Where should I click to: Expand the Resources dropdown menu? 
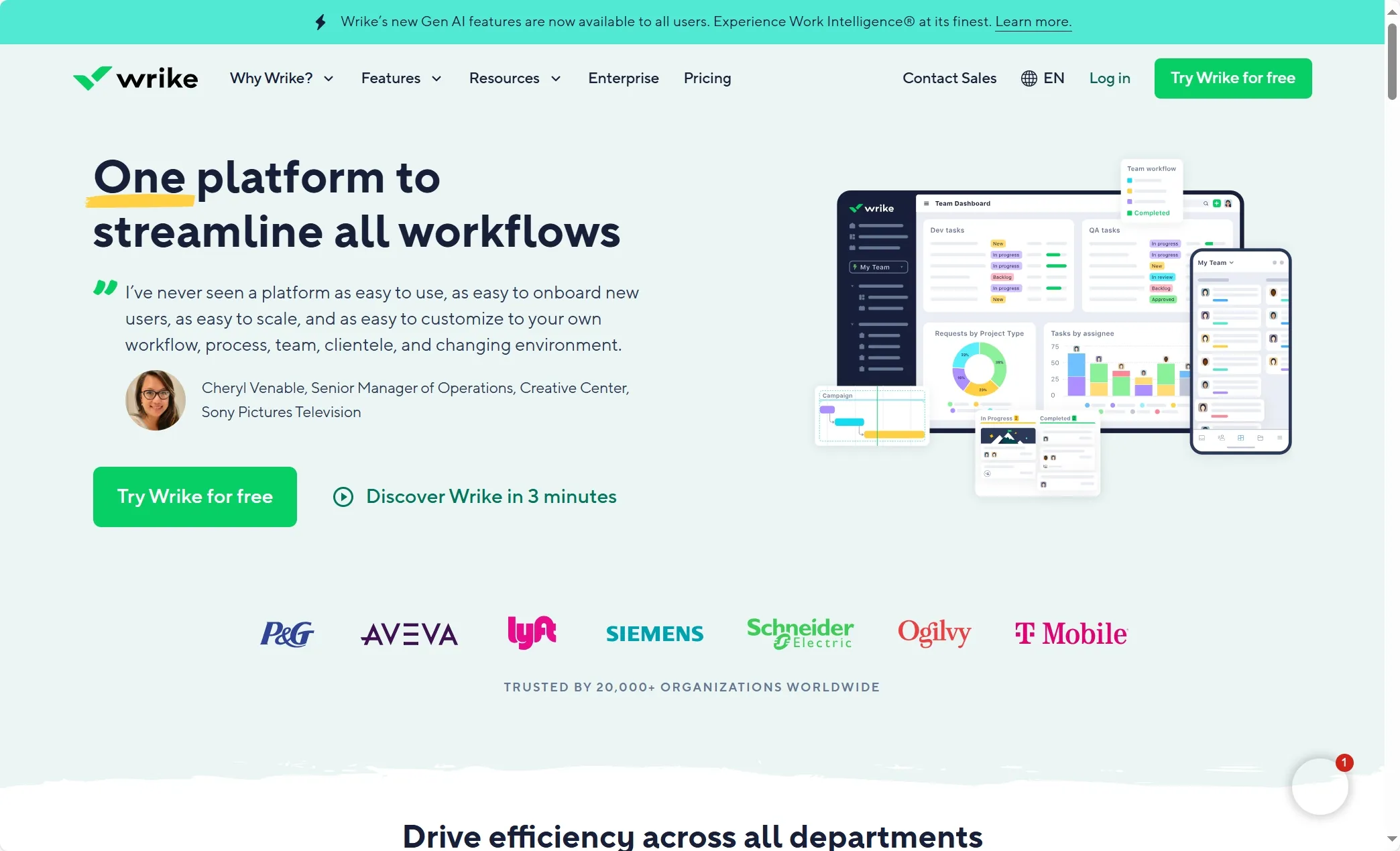(x=514, y=78)
